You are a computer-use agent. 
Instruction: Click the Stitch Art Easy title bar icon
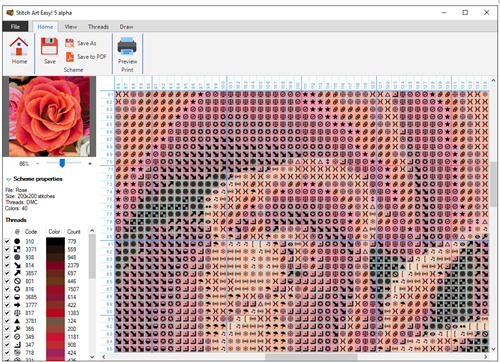pyautogui.click(x=10, y=13)
